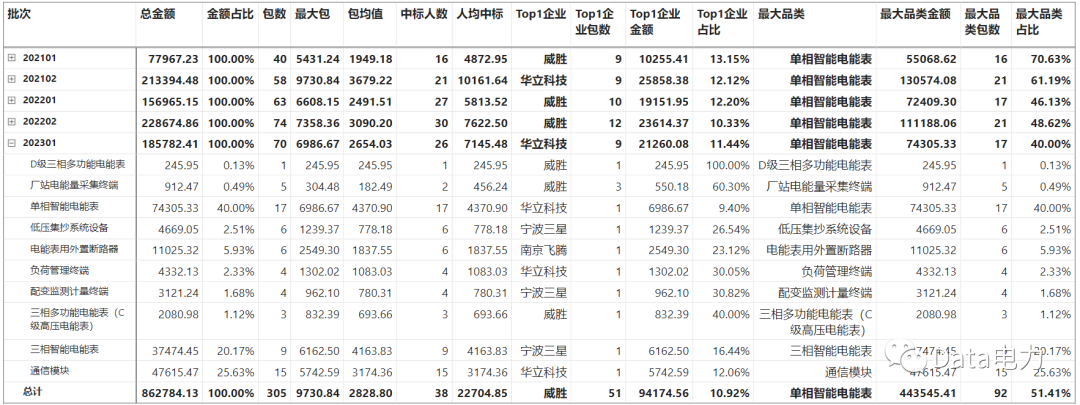The image size is (1080, 405).
Task: Click the 22704.85 per-capita total
Action: pos(481,393)
